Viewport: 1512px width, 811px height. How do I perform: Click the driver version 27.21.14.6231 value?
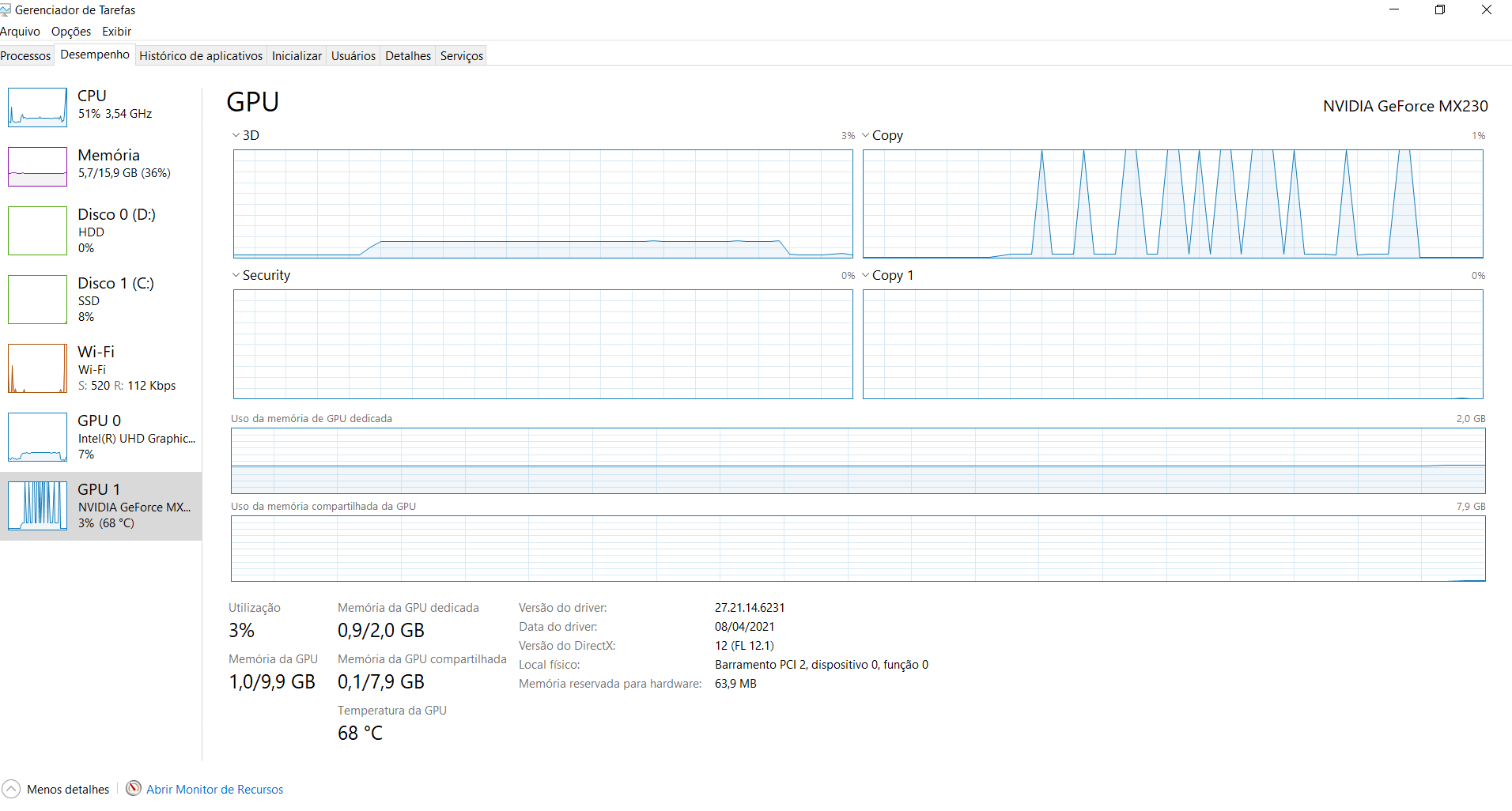click(x=750, y=607)
